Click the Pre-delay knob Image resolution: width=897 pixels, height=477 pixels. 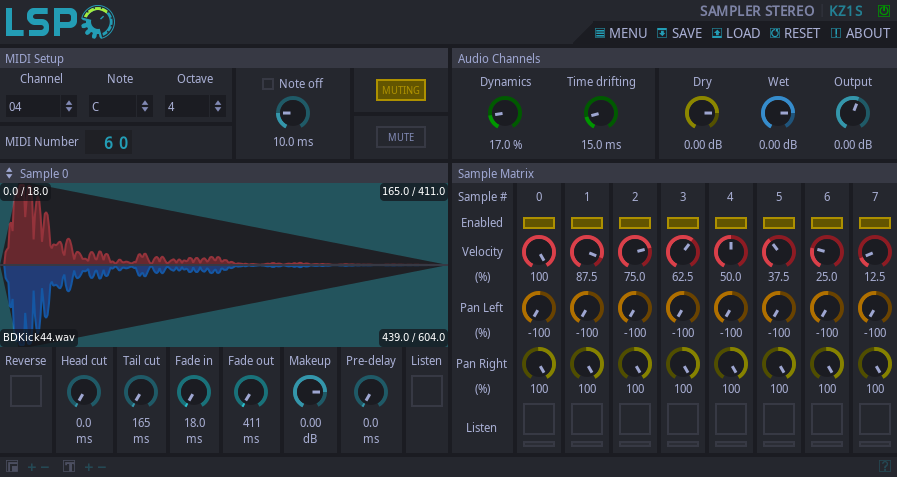[371, 392]
